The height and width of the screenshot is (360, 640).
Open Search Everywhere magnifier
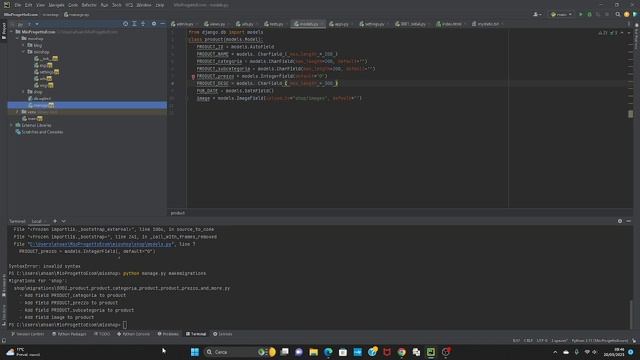[618, 14]
